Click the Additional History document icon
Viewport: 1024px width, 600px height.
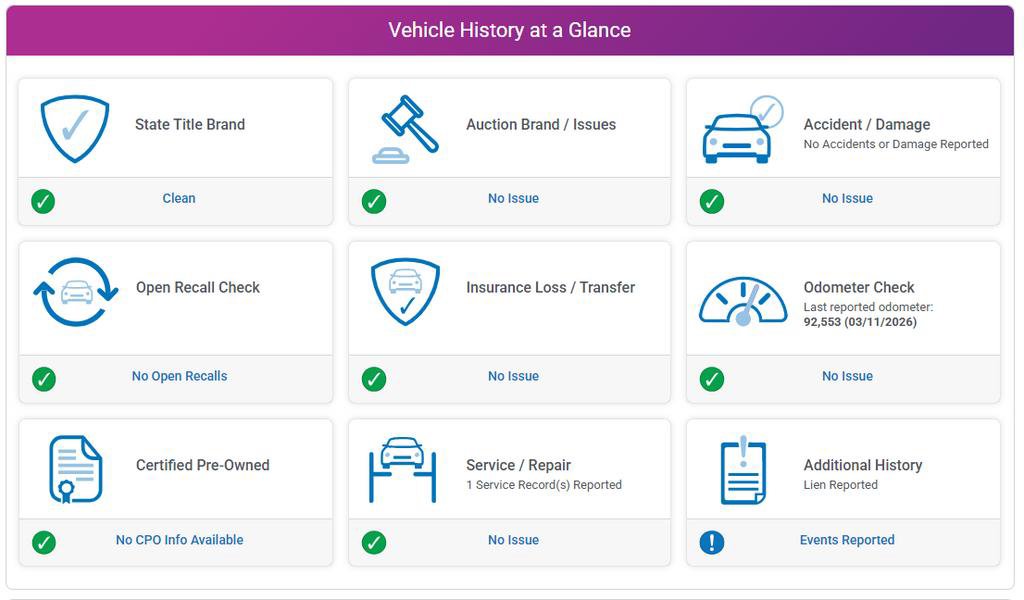pos(742,470)
